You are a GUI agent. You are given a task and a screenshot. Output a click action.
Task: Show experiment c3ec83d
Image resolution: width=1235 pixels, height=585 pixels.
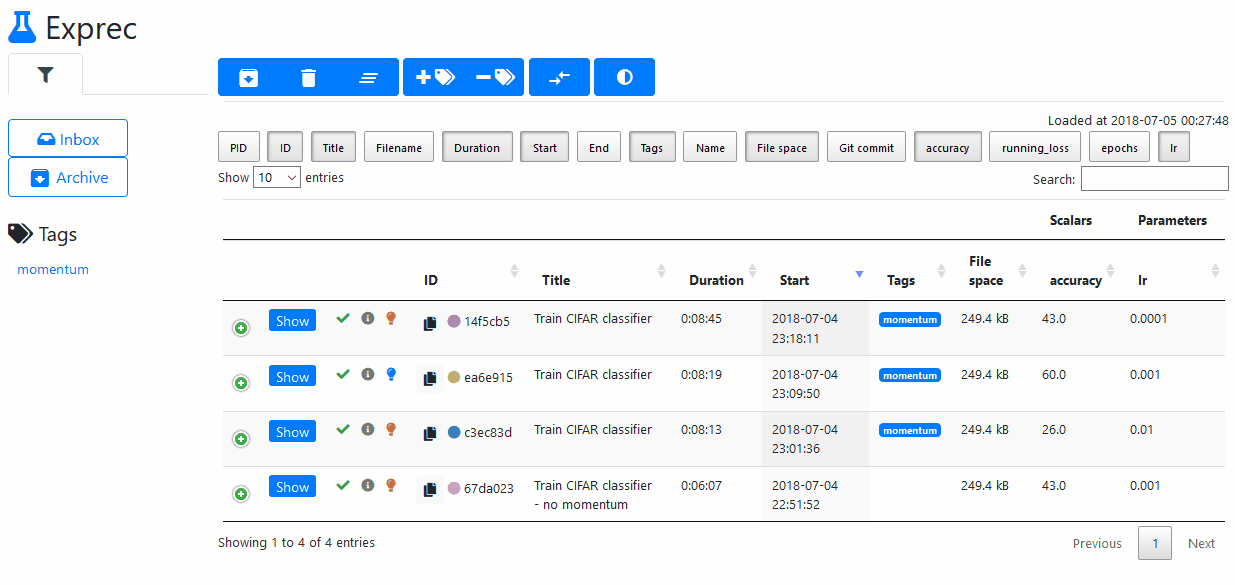coord(292,432)
